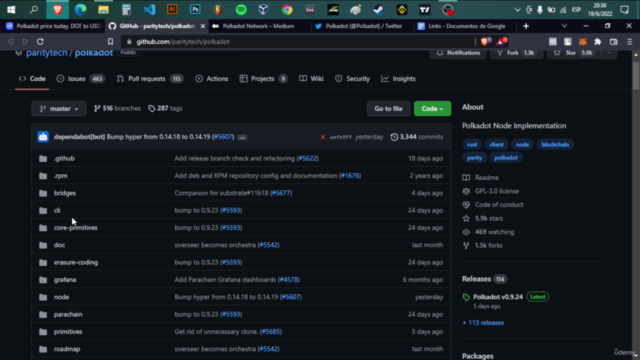Open master branch dropdown
Viewport: 640px width, 360px height.
click(x=59, y=109)
